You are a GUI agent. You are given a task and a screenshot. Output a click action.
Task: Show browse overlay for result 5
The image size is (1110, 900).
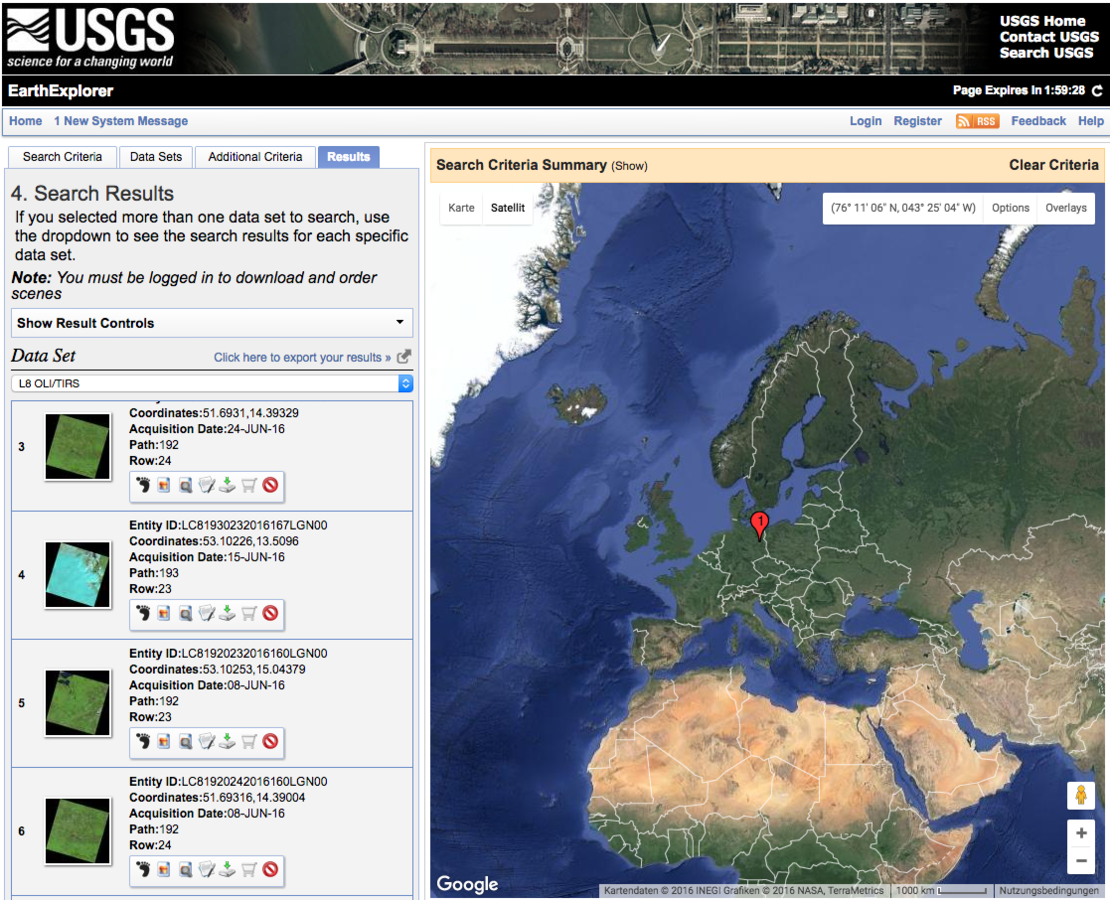[164, 741]
